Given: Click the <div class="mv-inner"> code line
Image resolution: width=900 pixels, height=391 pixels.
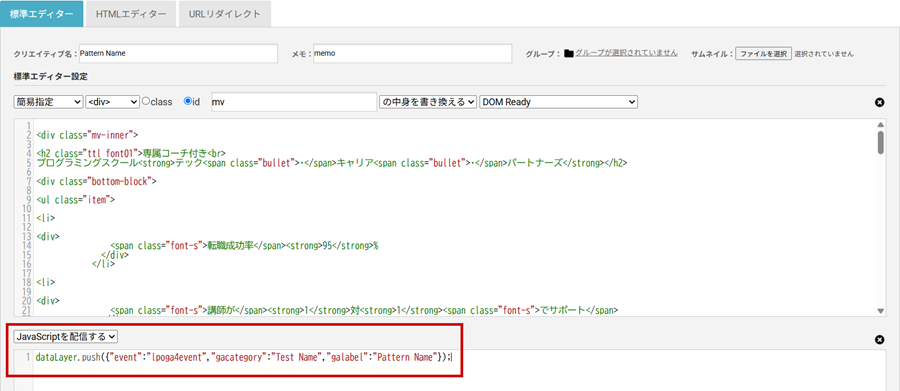Looking at the screenshot, I should tap(87, 136).
